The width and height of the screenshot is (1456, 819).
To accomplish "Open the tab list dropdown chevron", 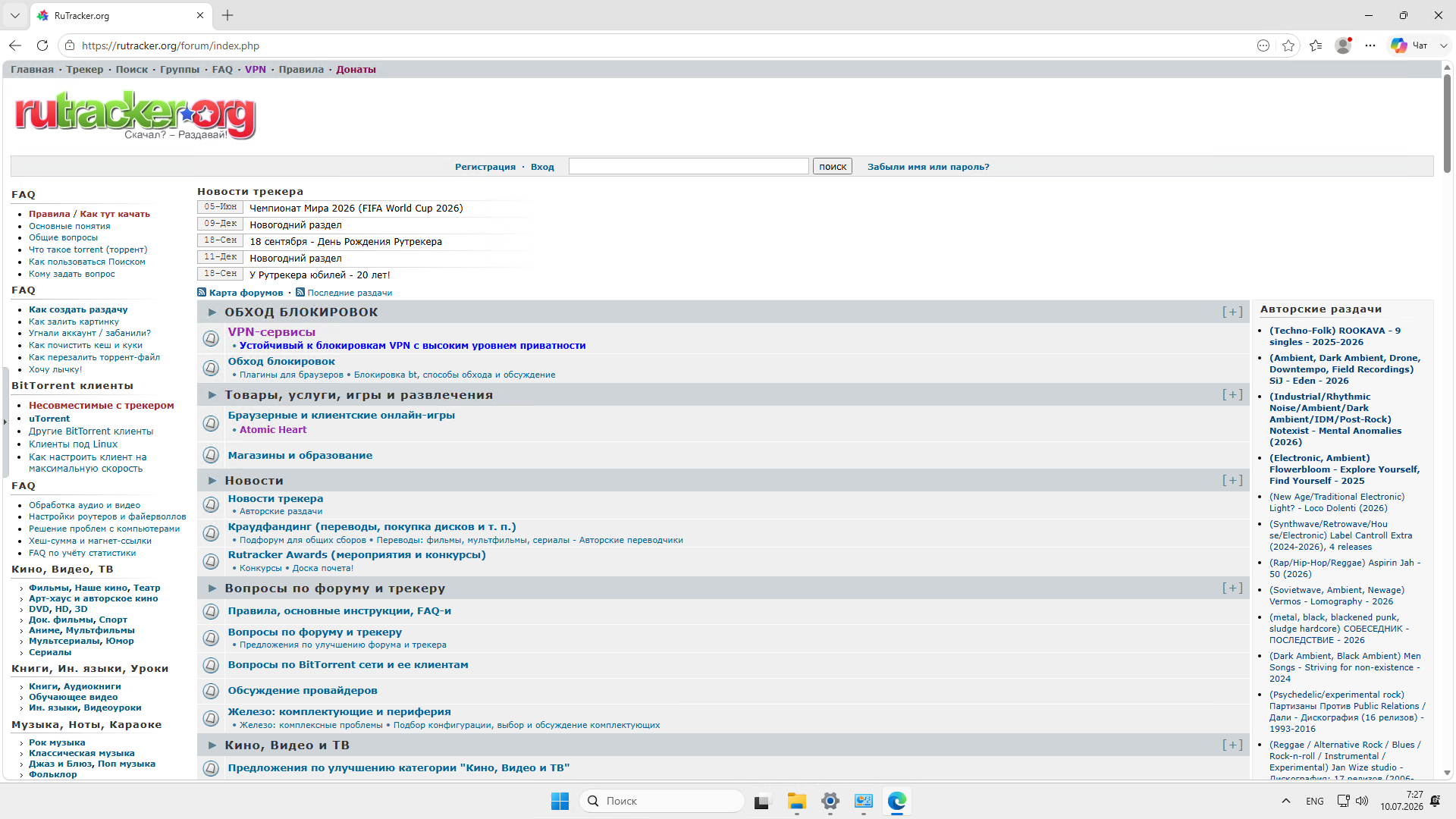I will tap(14, 15).
